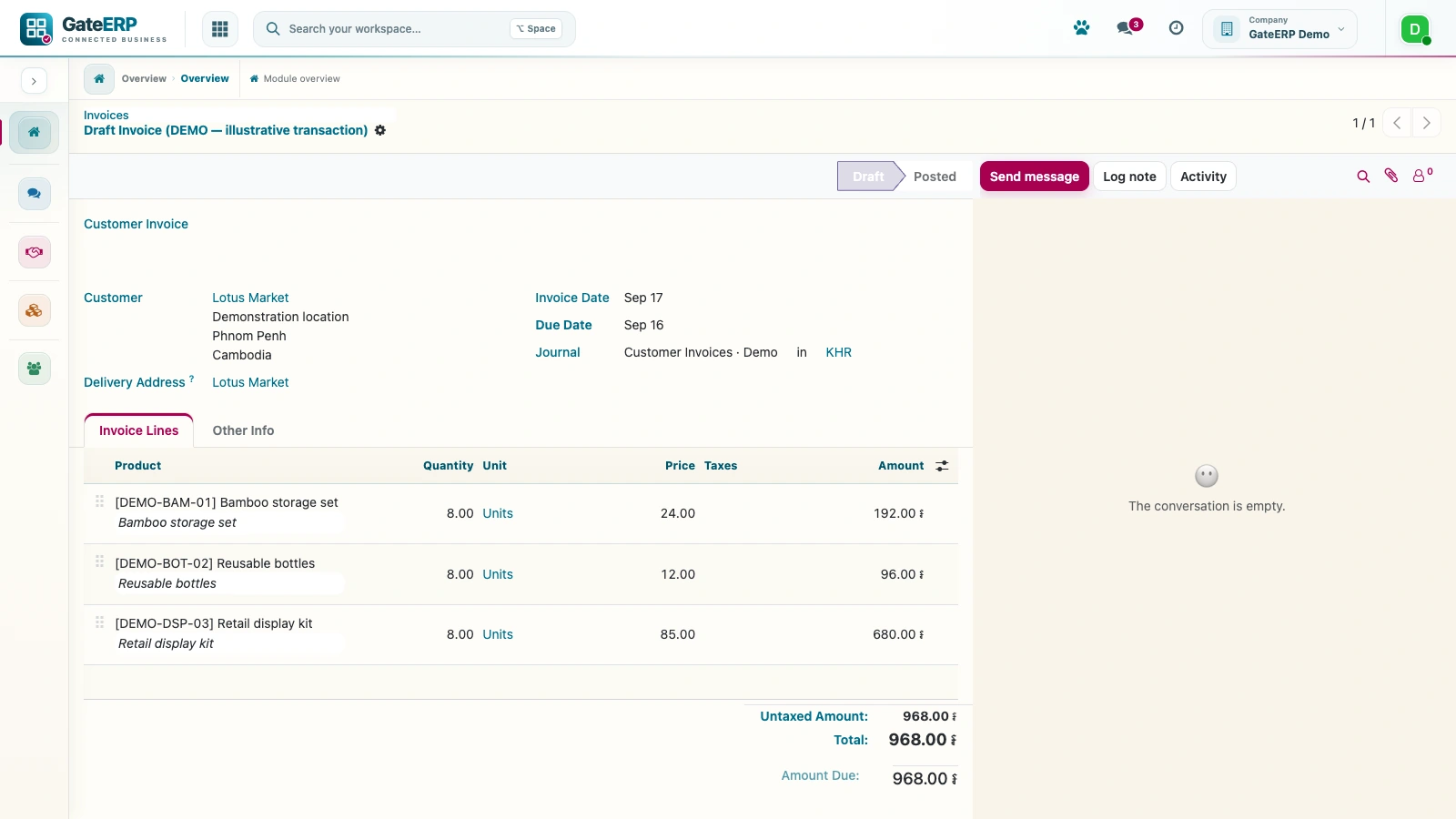The height and width of the screenshot is (819, 1456).
Task: Open the Lotus Market customer link
Action: point(250,298)
